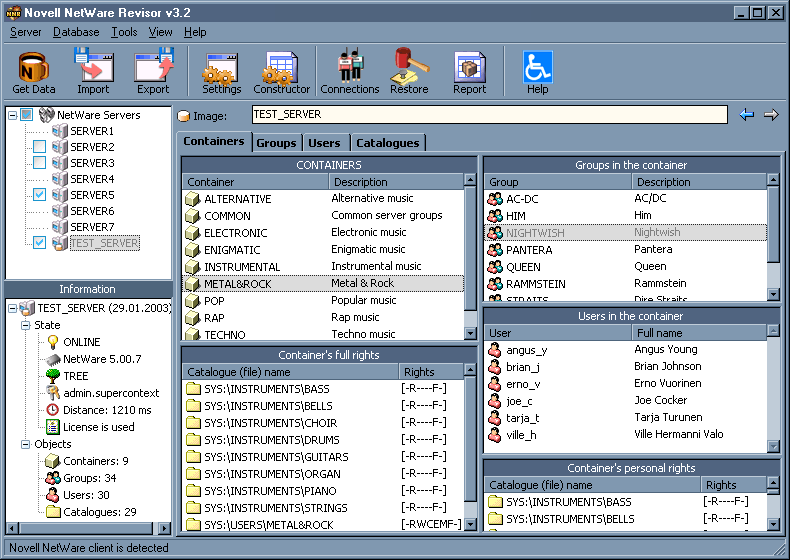Sort by the Container column header

[x=255, y=182]
